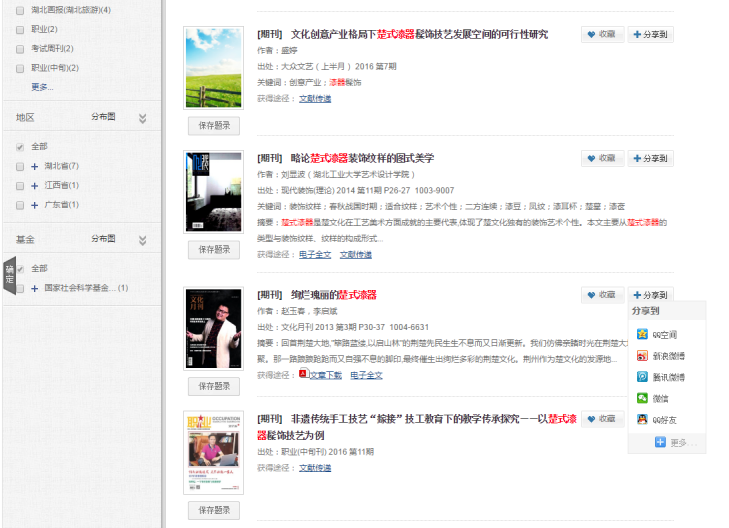The width and height of the screenshot is (729, 528).
Task: Open 分享到 for 文化创意产业 article
Action: tap(650, 34)
